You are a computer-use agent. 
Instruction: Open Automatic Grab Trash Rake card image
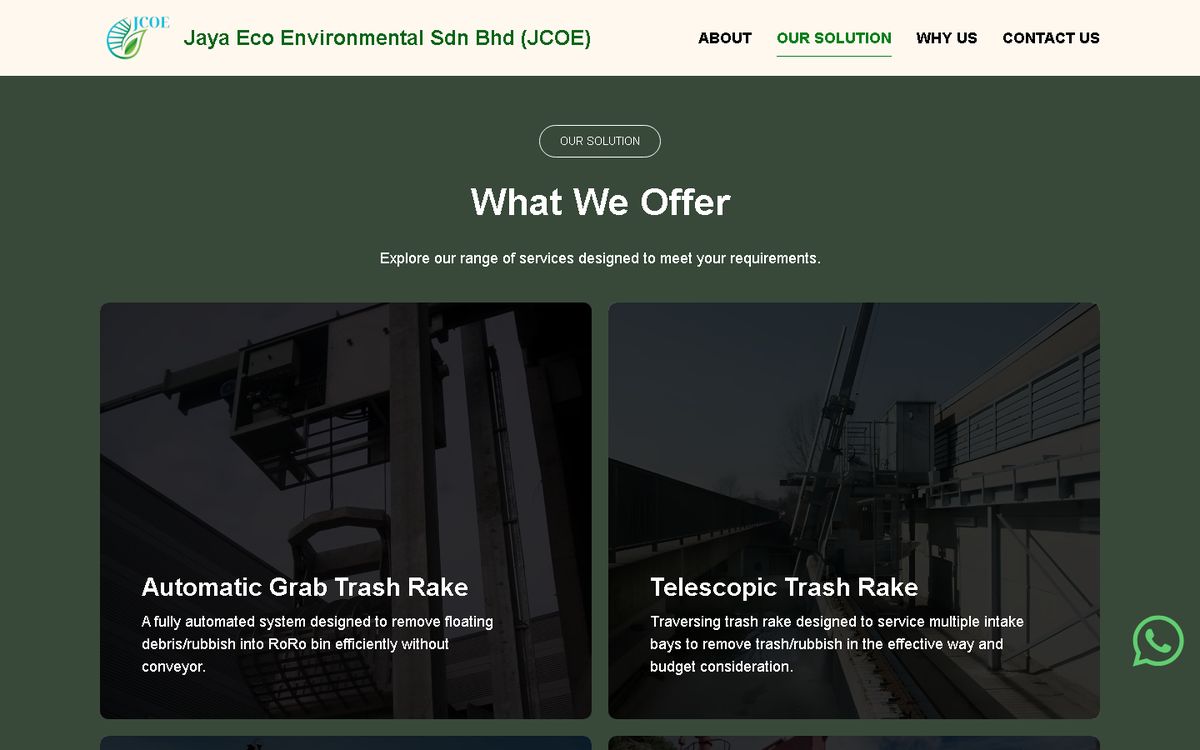346,510
